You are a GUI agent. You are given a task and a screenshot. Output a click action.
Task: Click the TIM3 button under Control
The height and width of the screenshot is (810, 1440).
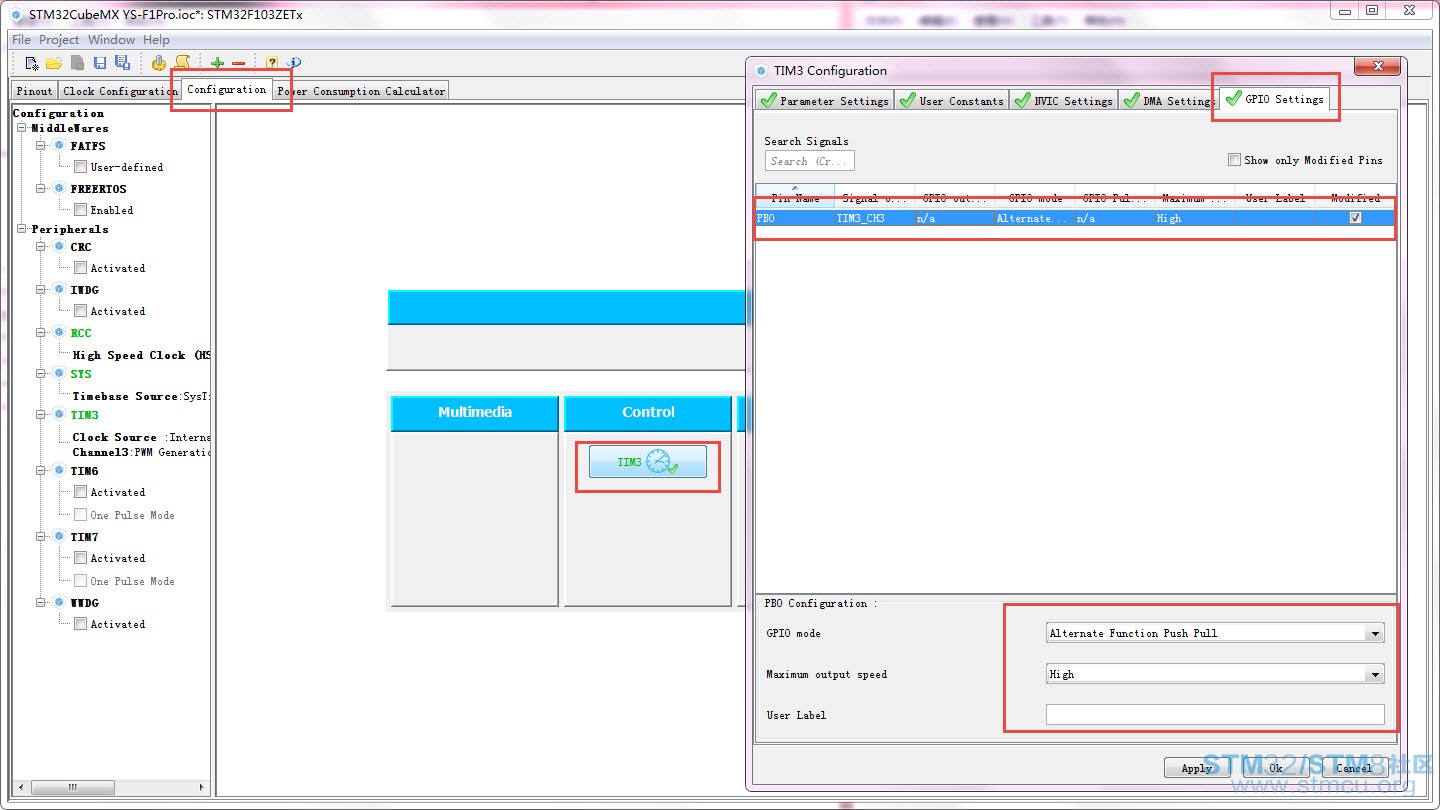coord(648,462)
